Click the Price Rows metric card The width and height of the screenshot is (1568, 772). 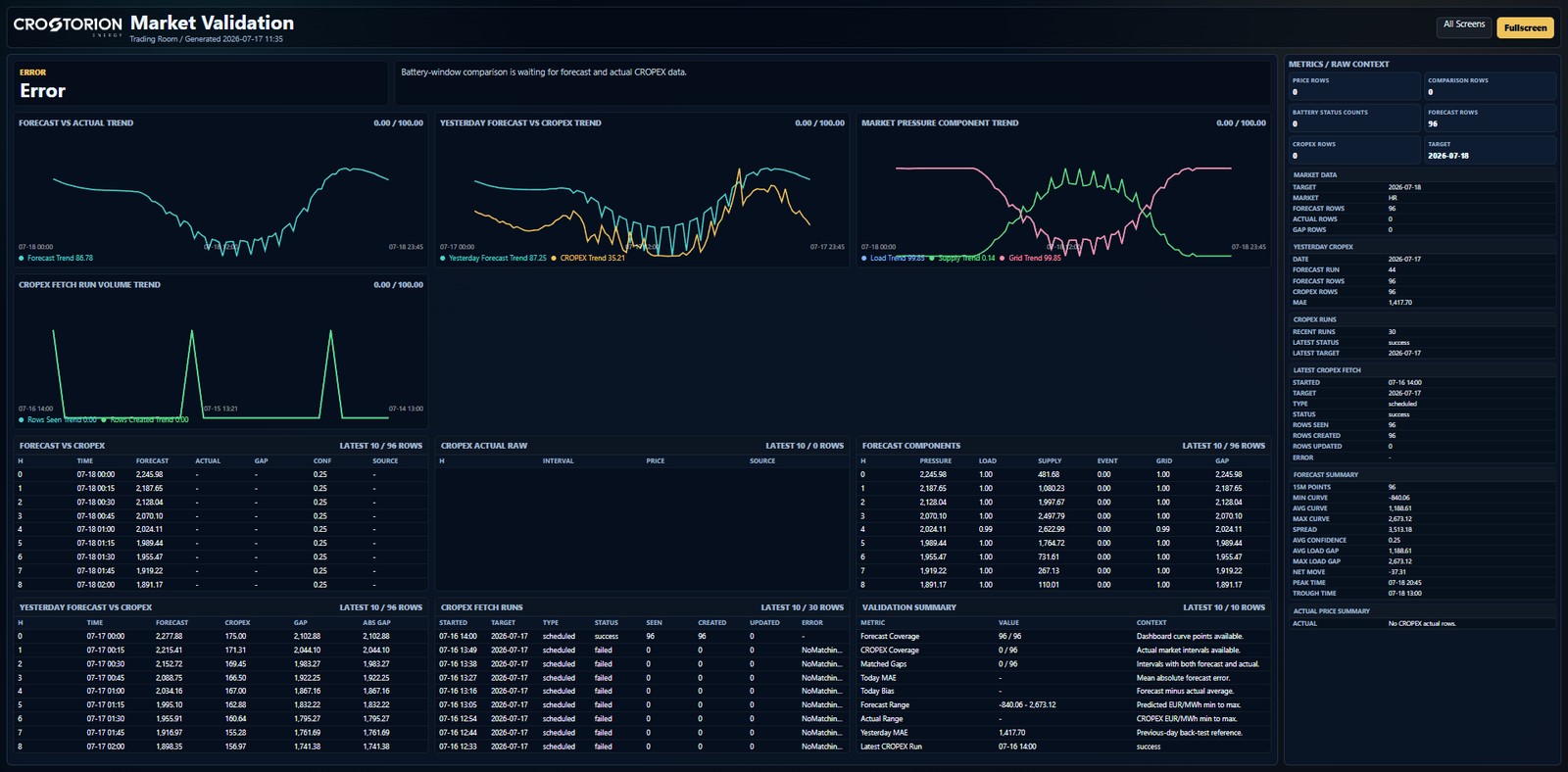tap(1354, 86)
